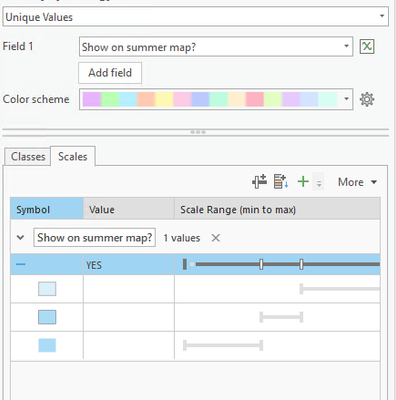Image resolution: width=396 pixels, height=400 pixels.
Task: Open the Field 1 dropdown
Action: point(216,47)
